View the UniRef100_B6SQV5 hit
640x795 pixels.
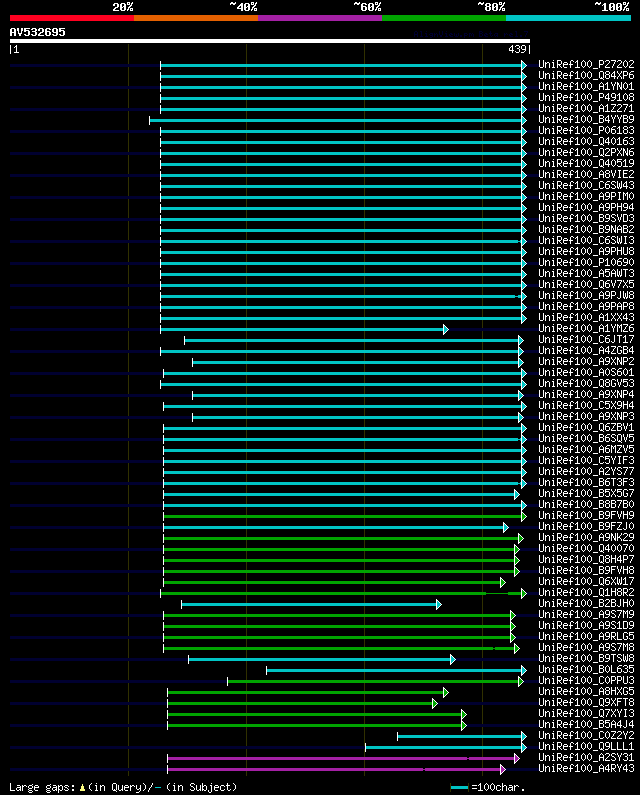tap(586, 439)
